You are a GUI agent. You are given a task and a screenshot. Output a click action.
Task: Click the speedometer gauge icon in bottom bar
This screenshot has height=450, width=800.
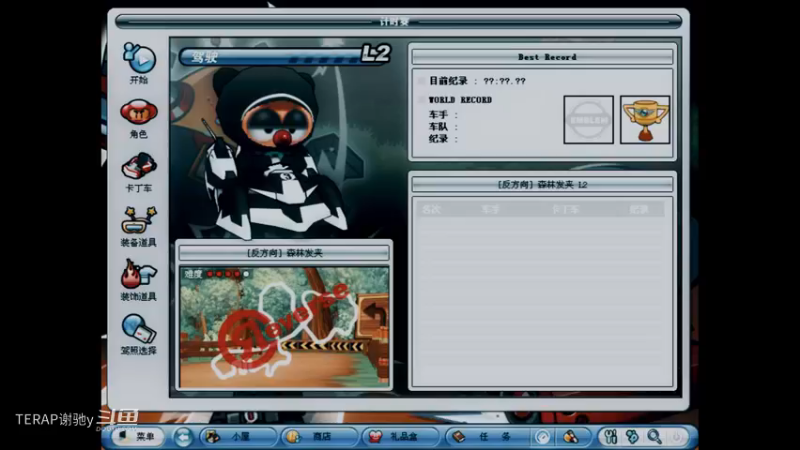[542, 437]
